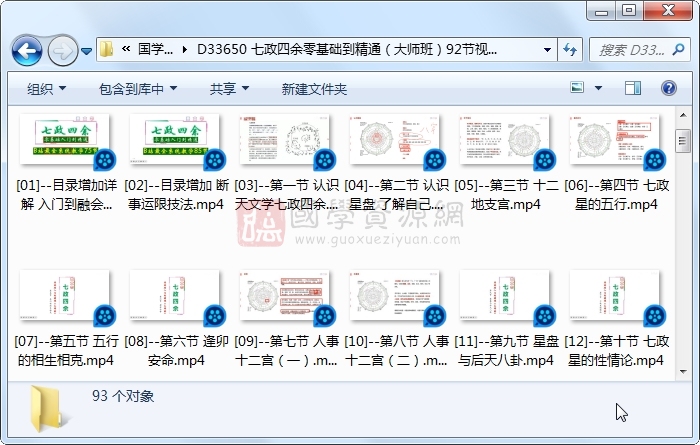700x445 pixels.
Task: Open the recent pages dropdown arrow
Action: tap(87, 51)
